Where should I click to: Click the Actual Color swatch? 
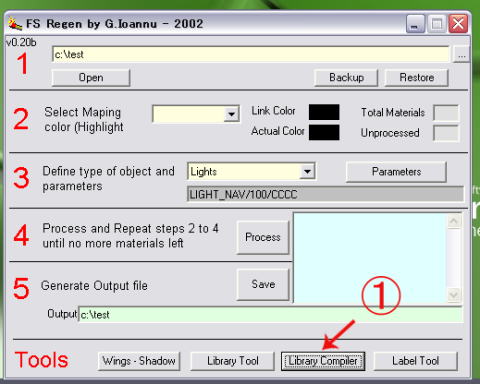[324, 132]
